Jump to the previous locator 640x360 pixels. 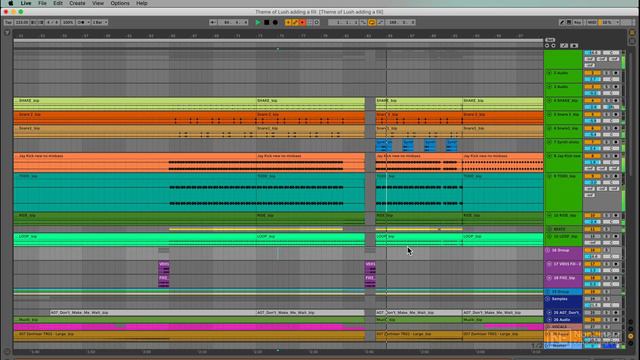547,46
